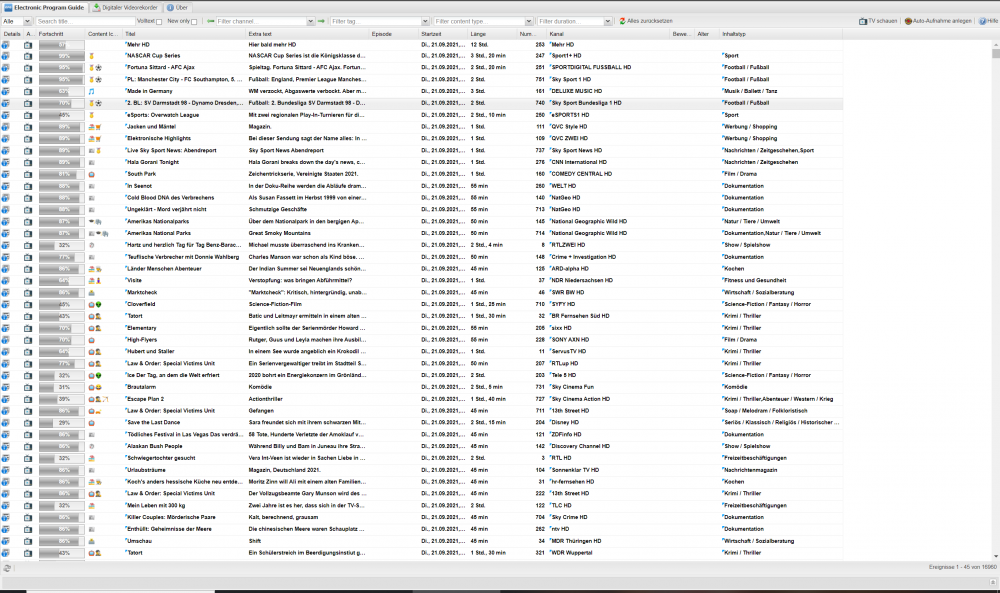The image size is (1000, 593).
Task: Open the Filter duration dropdown
Action: pos(608,21)
